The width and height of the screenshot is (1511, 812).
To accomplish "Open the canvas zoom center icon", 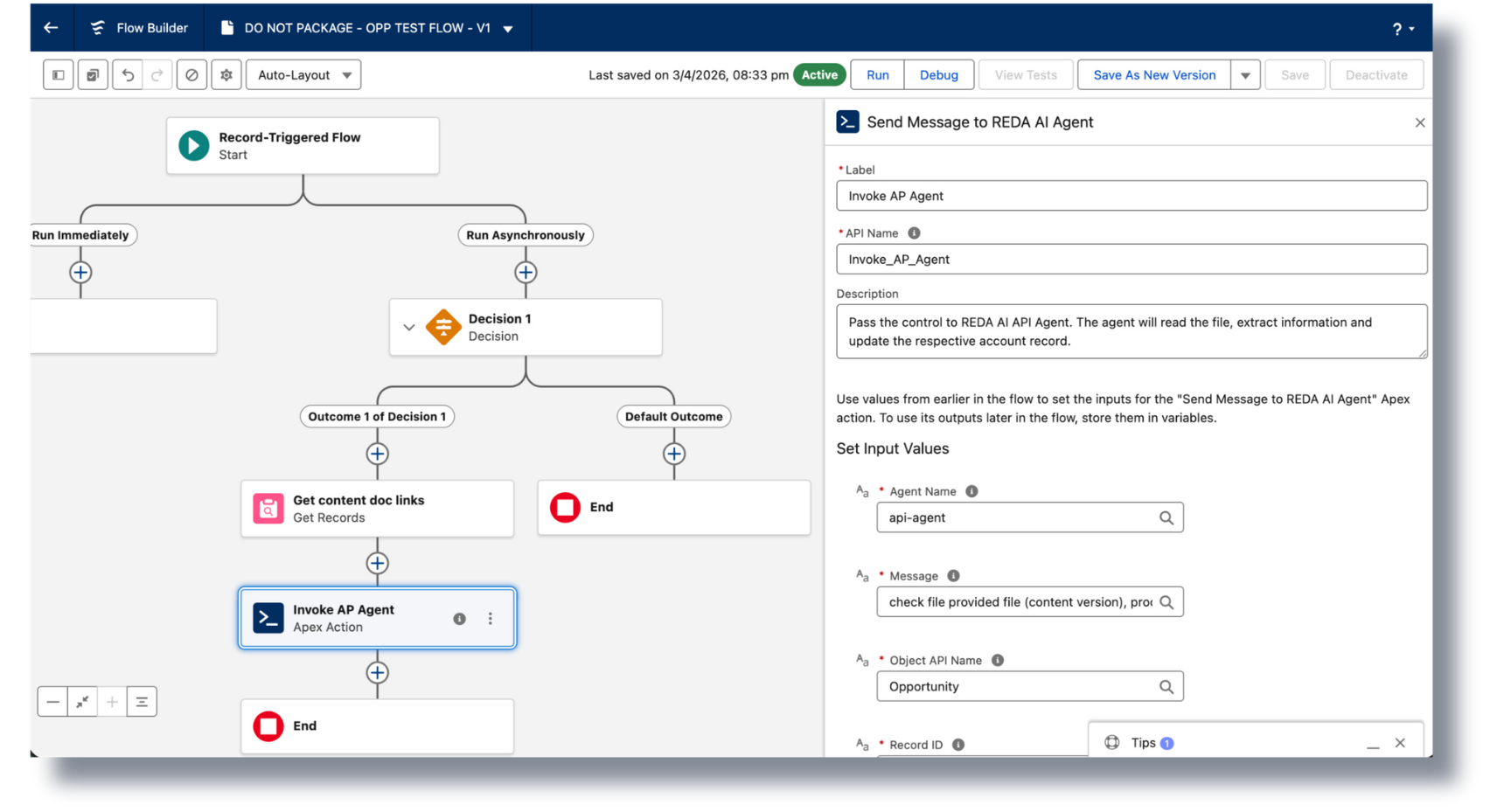I will coord(142,701).
